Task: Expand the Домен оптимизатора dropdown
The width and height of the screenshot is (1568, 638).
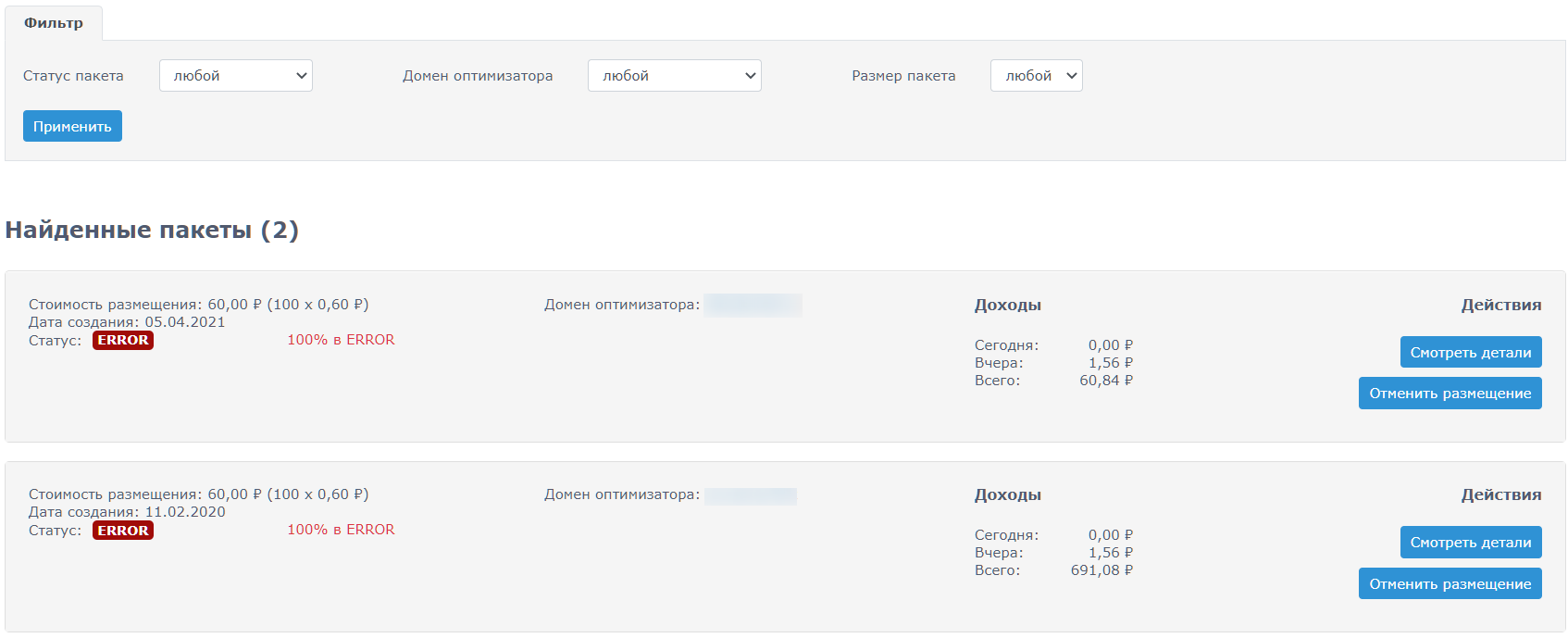Action: coord(675,76)
